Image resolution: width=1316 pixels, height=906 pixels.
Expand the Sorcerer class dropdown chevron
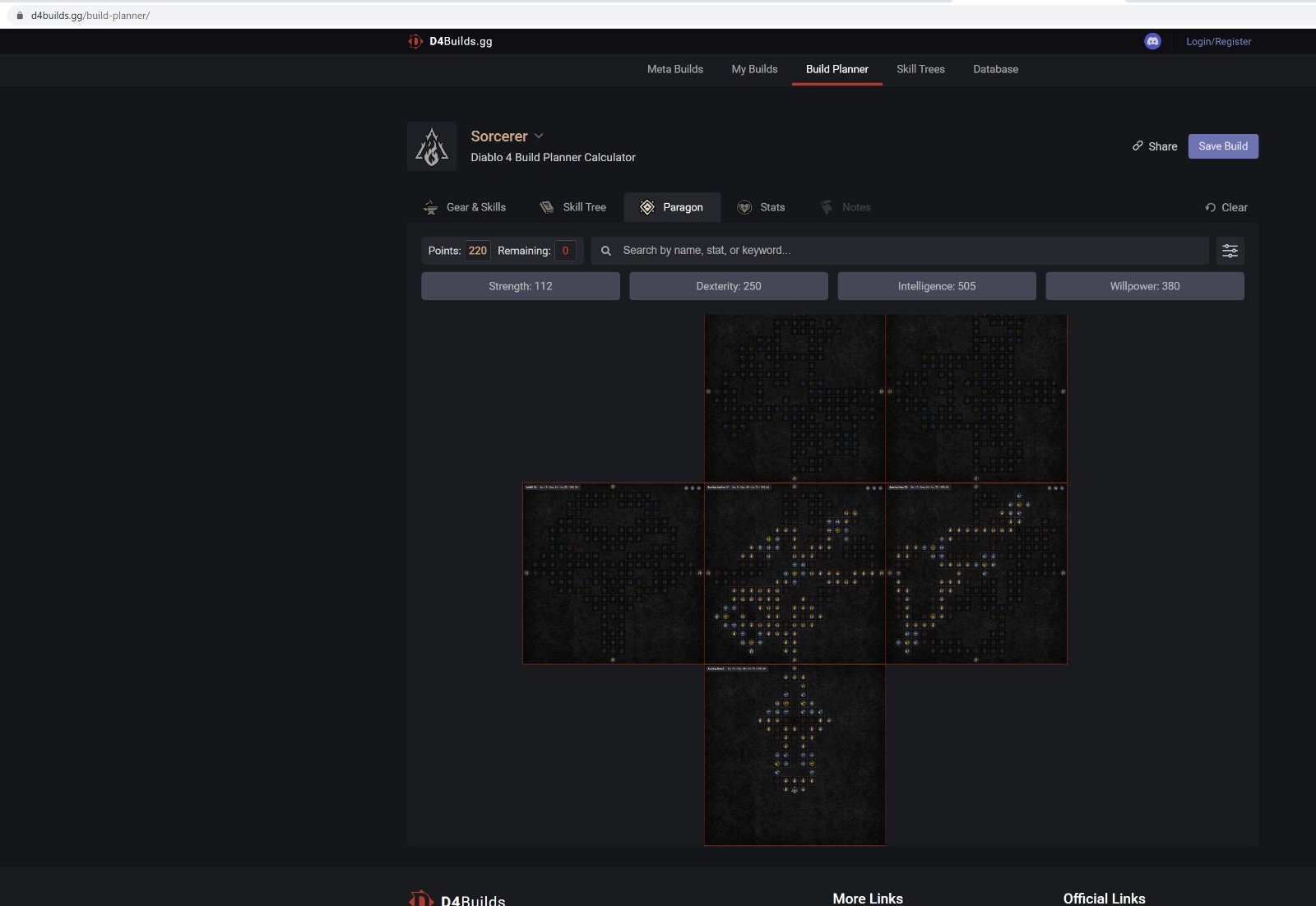tap(539, 136)
